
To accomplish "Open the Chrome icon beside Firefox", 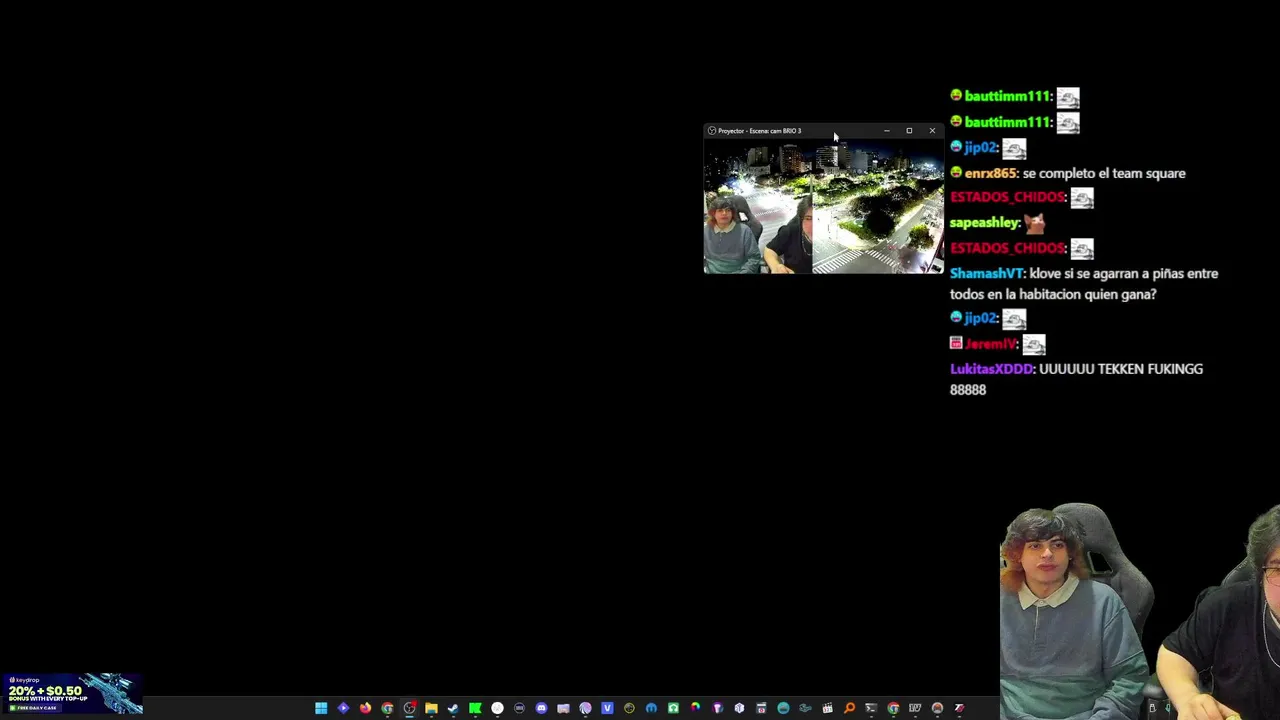I will point(387,708).
